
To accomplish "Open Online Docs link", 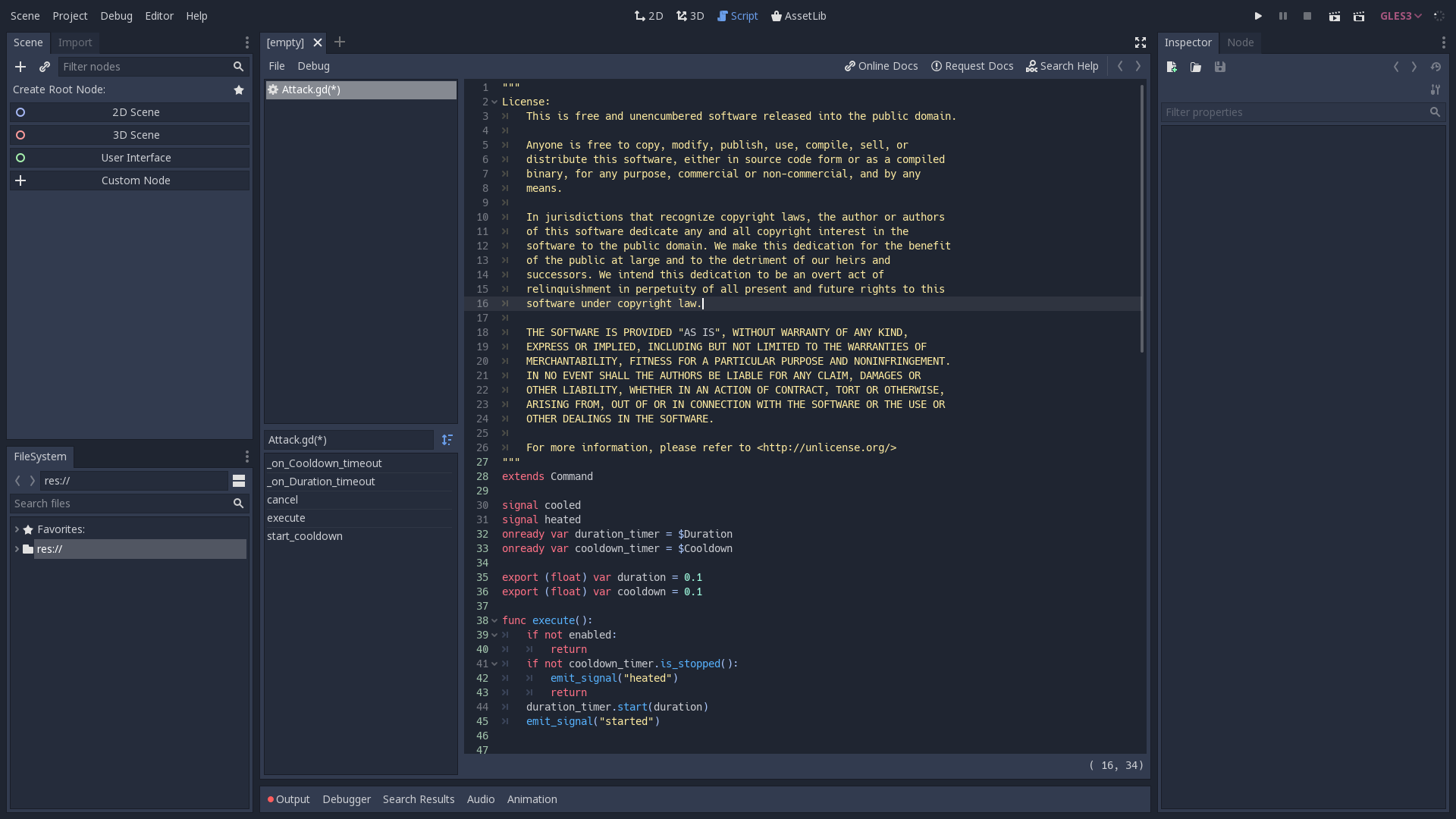I will [x=881, y=66].
